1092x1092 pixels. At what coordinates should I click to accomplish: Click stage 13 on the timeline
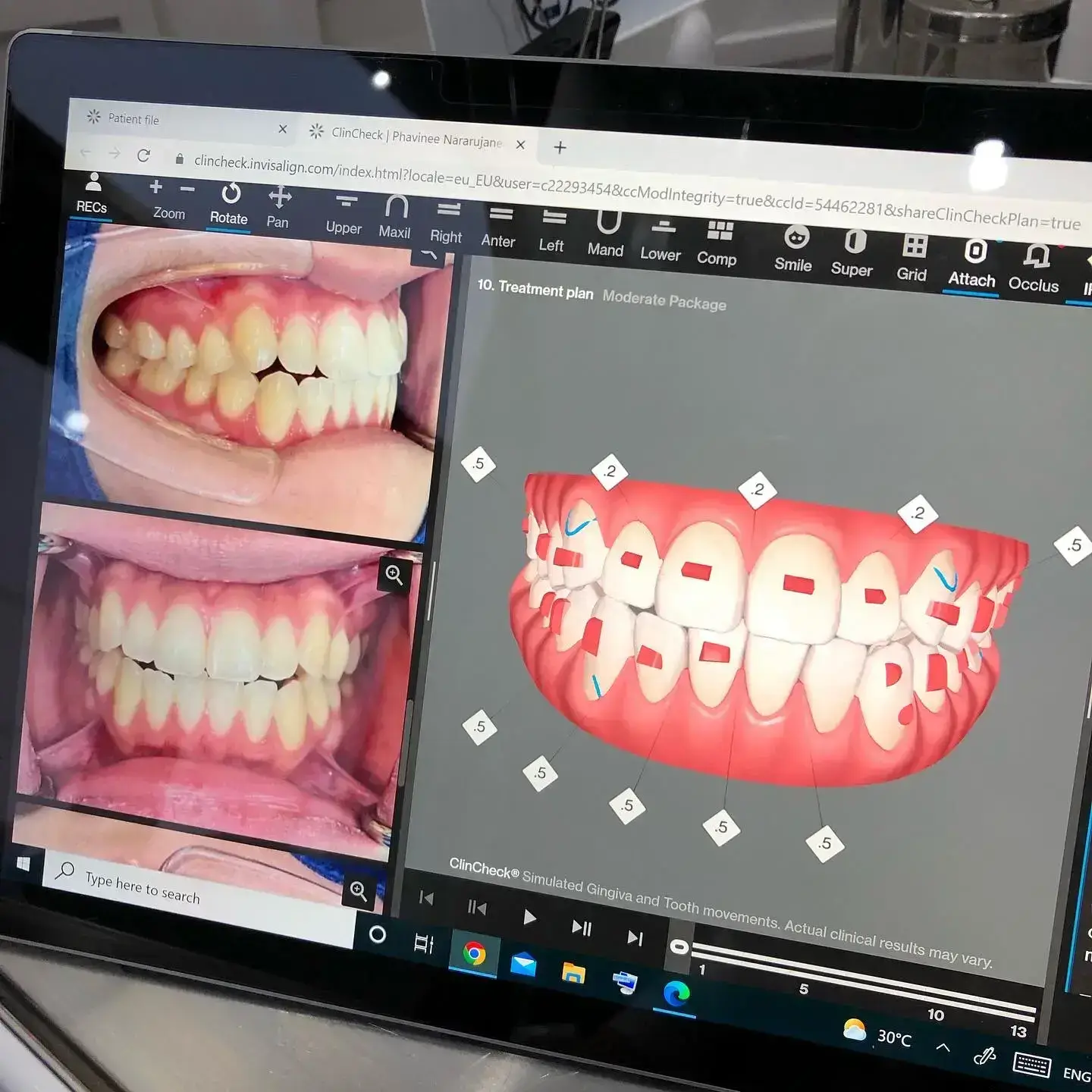pyautogui.click(x=1018, y=1031)
